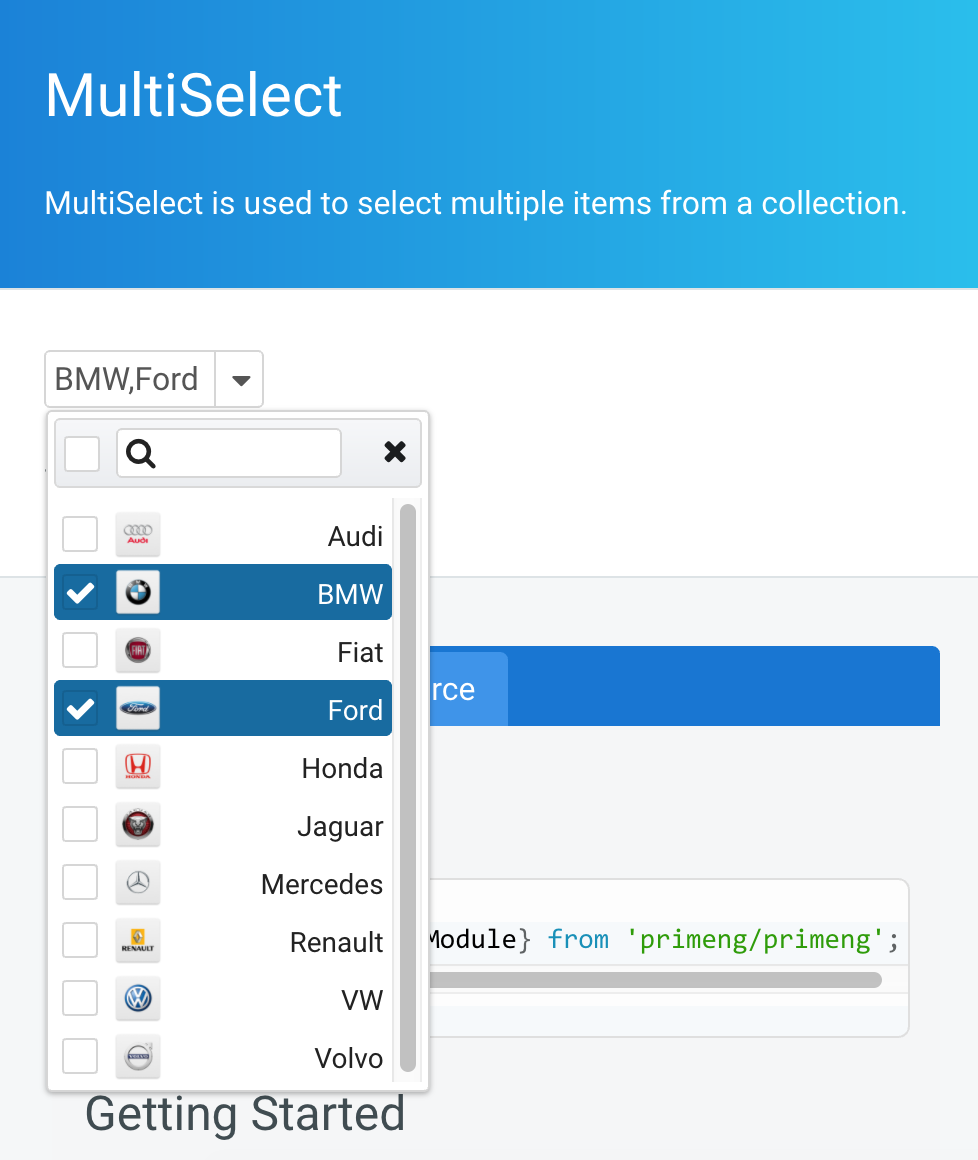Deselect the Ford option text
The image size is (978, 1160).
pyautogui.click(x=355, y=710)
